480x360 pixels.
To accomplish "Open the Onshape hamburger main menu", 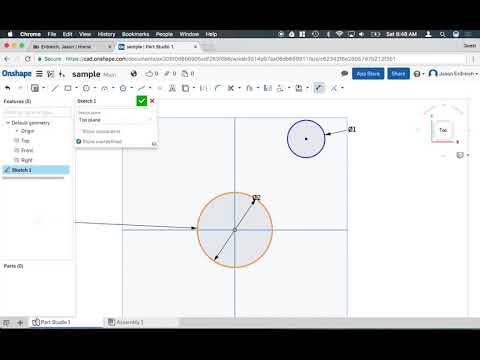I will pyautogui.click(x=39, y=74).
